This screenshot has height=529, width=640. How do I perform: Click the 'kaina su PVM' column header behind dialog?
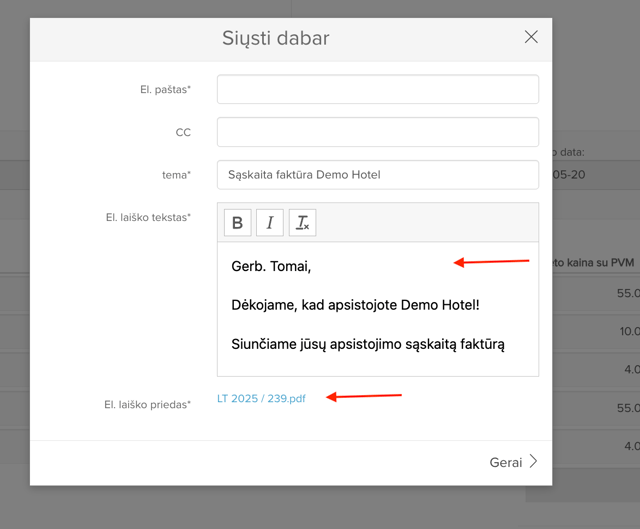pyautogui.click(x=600, y=262)
